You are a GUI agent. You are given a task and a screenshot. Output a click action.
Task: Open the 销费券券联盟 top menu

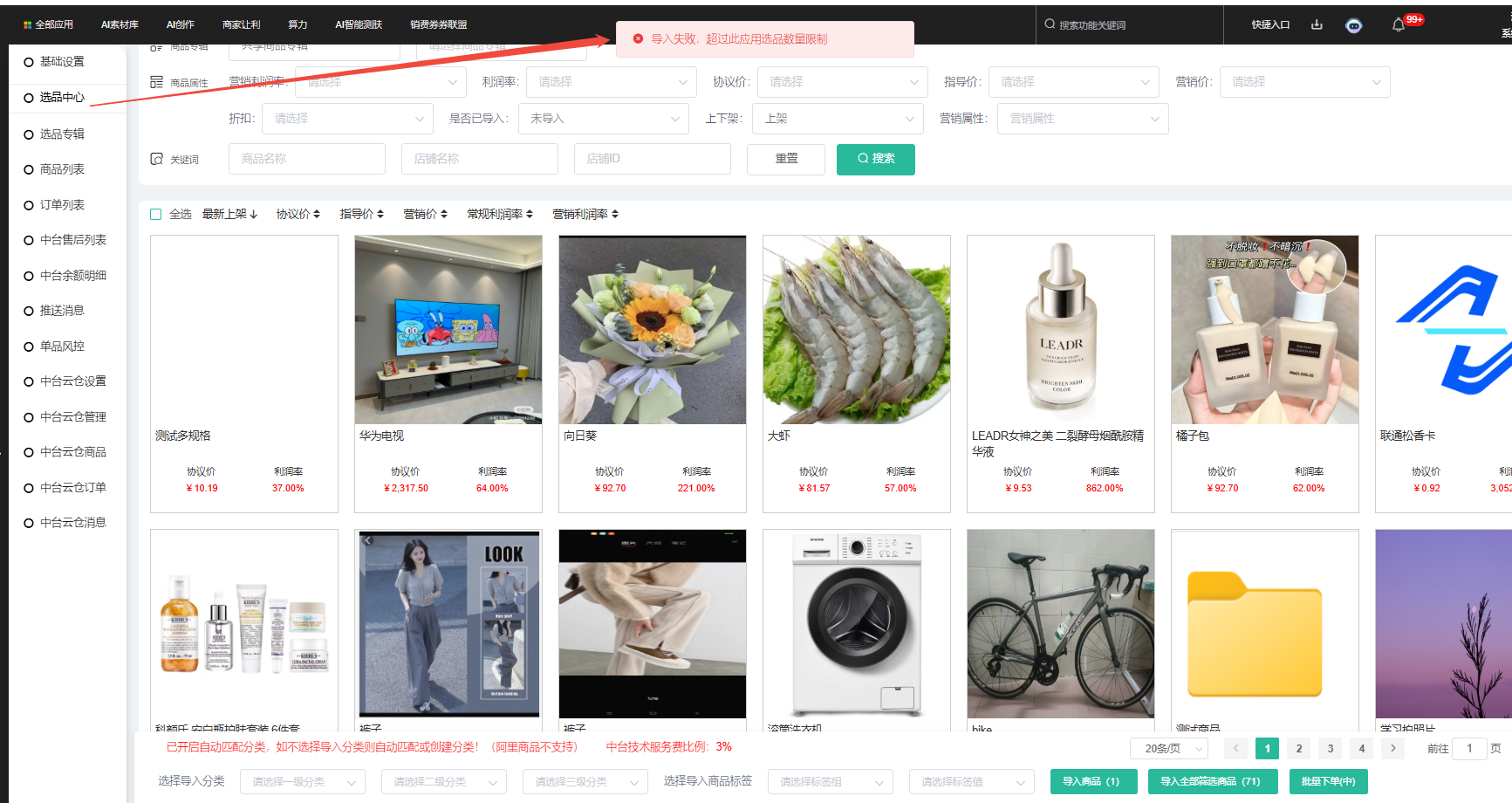[x=439, y=24]
